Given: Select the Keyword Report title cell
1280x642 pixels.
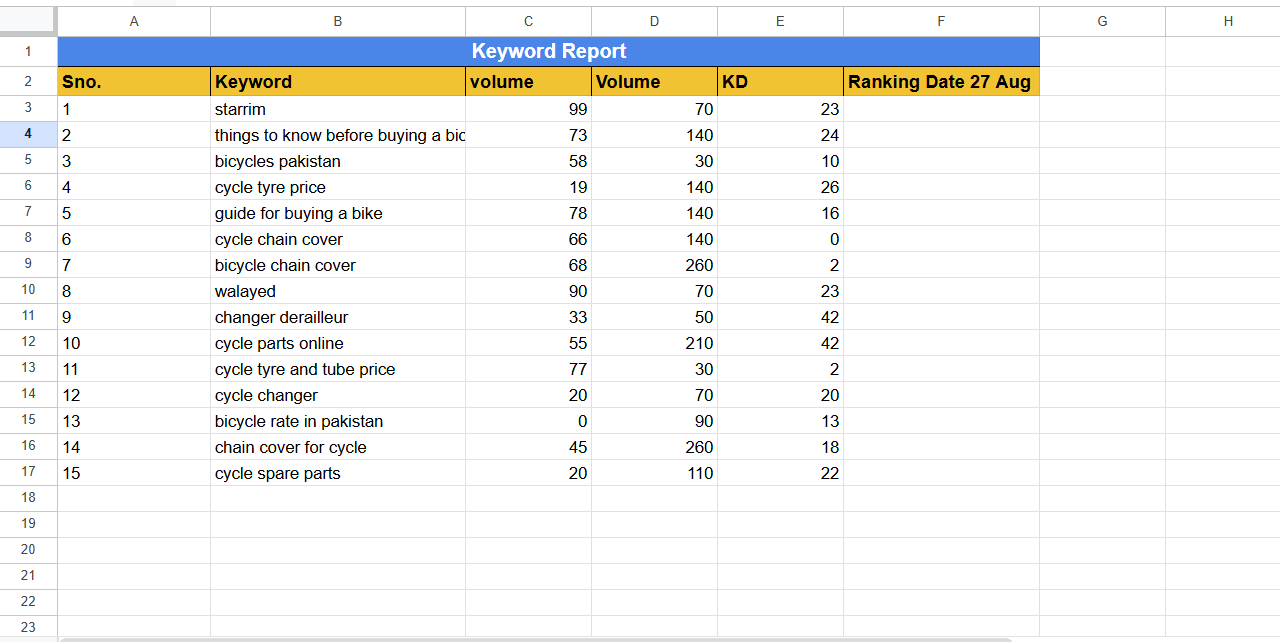Looking at the screenshot, I should point(548,51).
